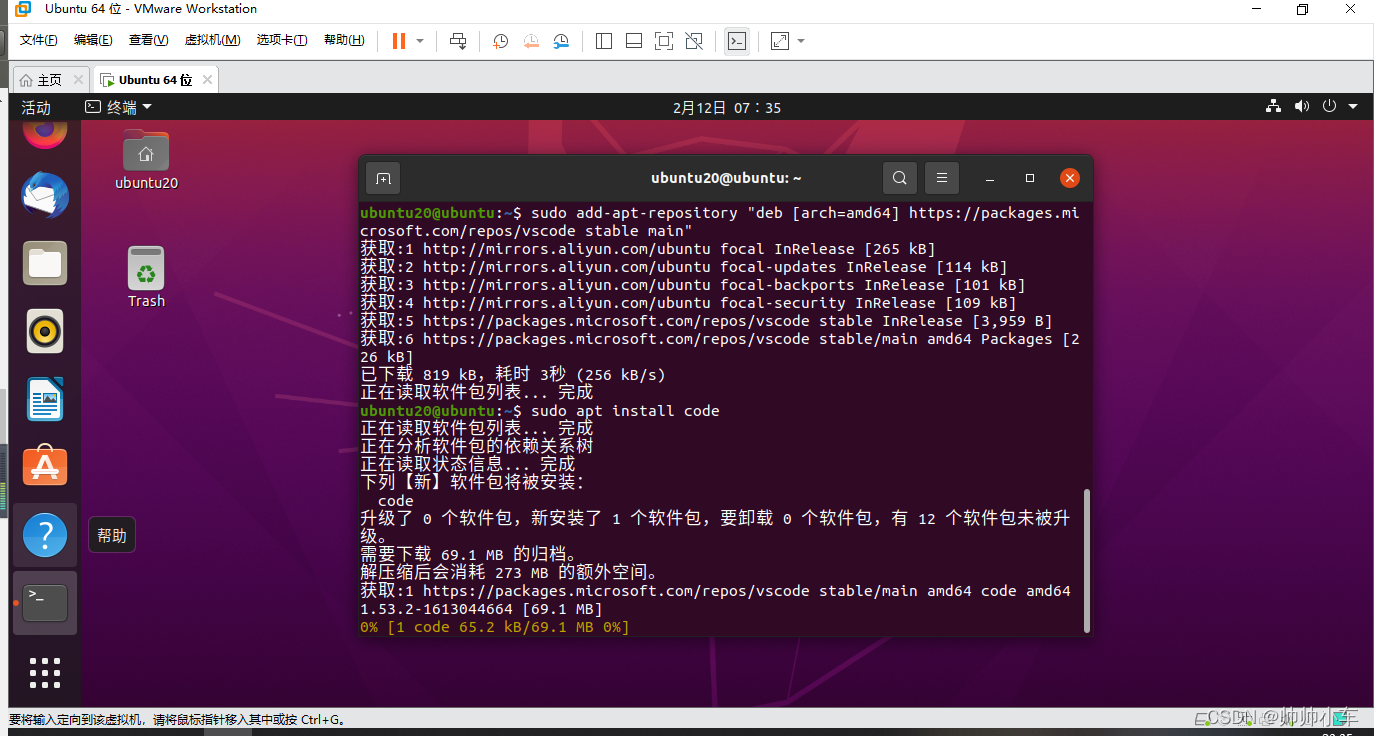
Task: Pause the virtual machine with the orange button
Action: click(399, 41)
